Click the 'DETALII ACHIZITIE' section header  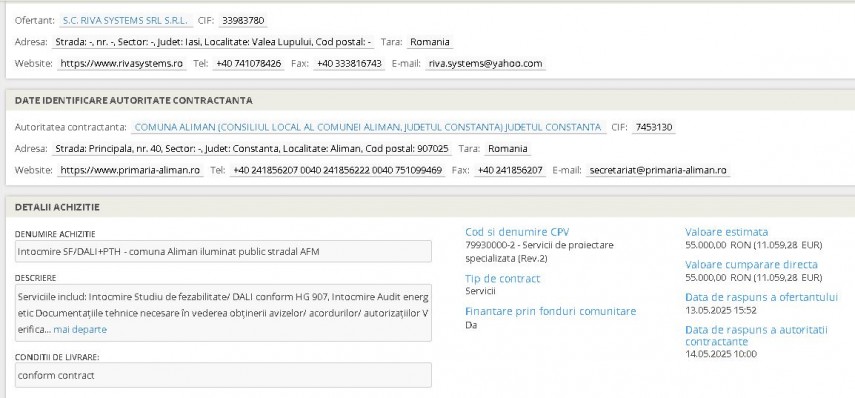[57, 207]
